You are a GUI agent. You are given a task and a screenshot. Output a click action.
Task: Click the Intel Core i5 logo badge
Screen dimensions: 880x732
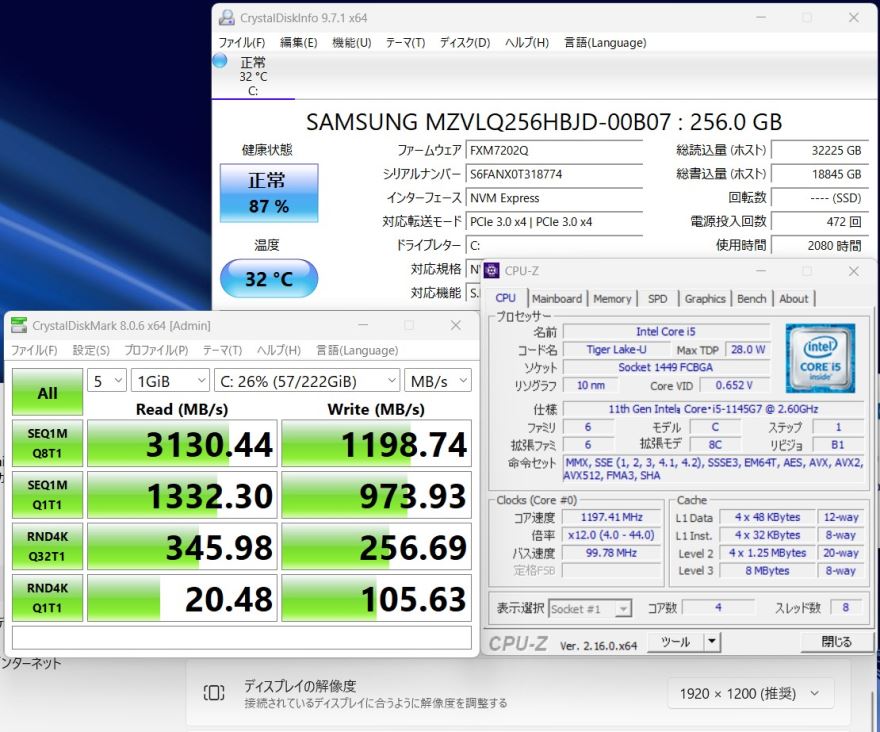pyautogui.click(x=819, y=356)
